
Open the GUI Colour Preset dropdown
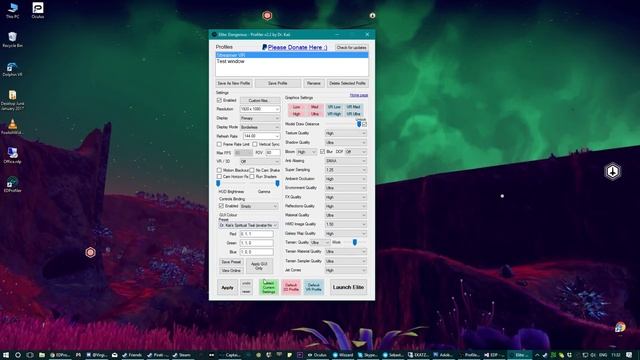pos(248,225)
